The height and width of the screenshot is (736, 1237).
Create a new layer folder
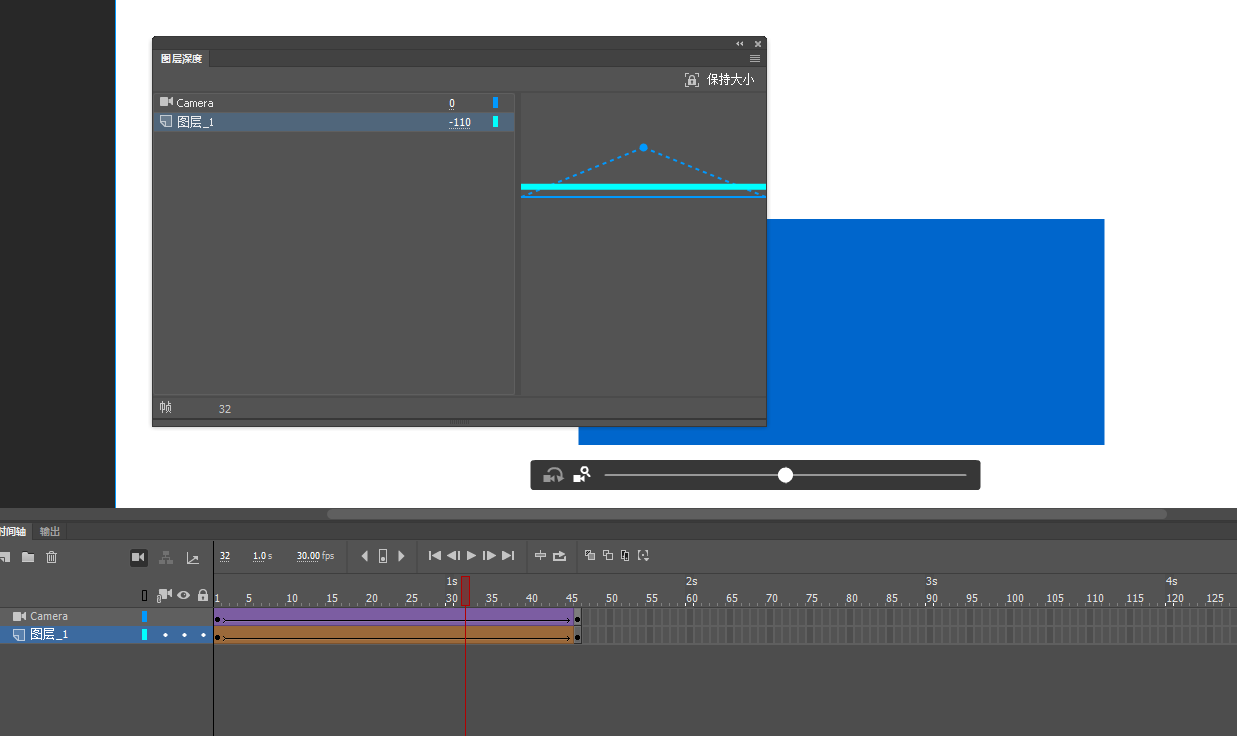coord(28,558)
